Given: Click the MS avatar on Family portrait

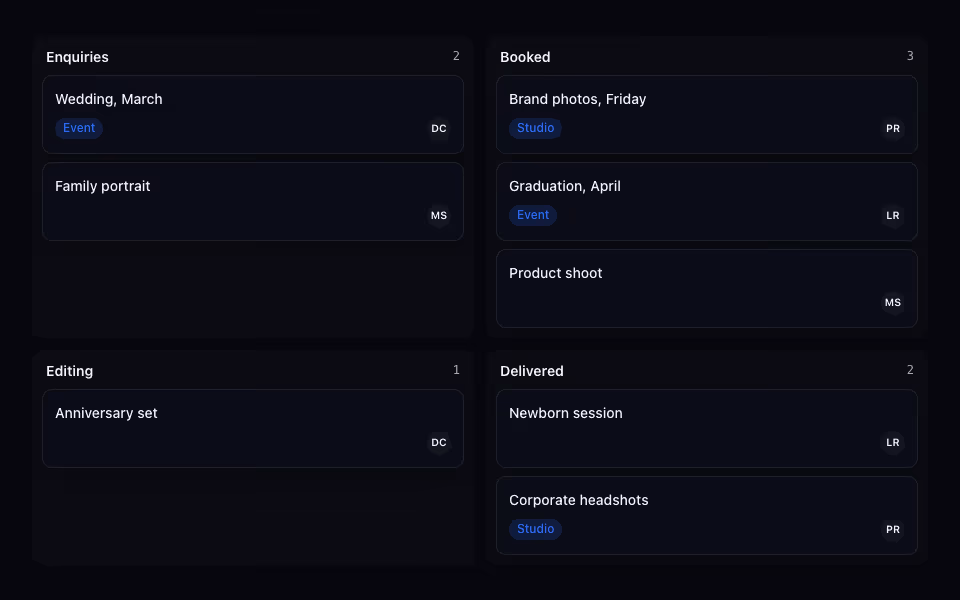Looking at the screenshot, I should pos(439,216).
